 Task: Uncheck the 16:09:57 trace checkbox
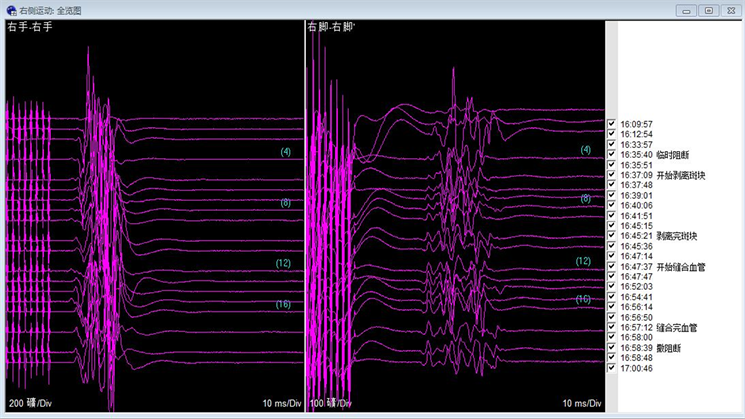pos(612,124)
